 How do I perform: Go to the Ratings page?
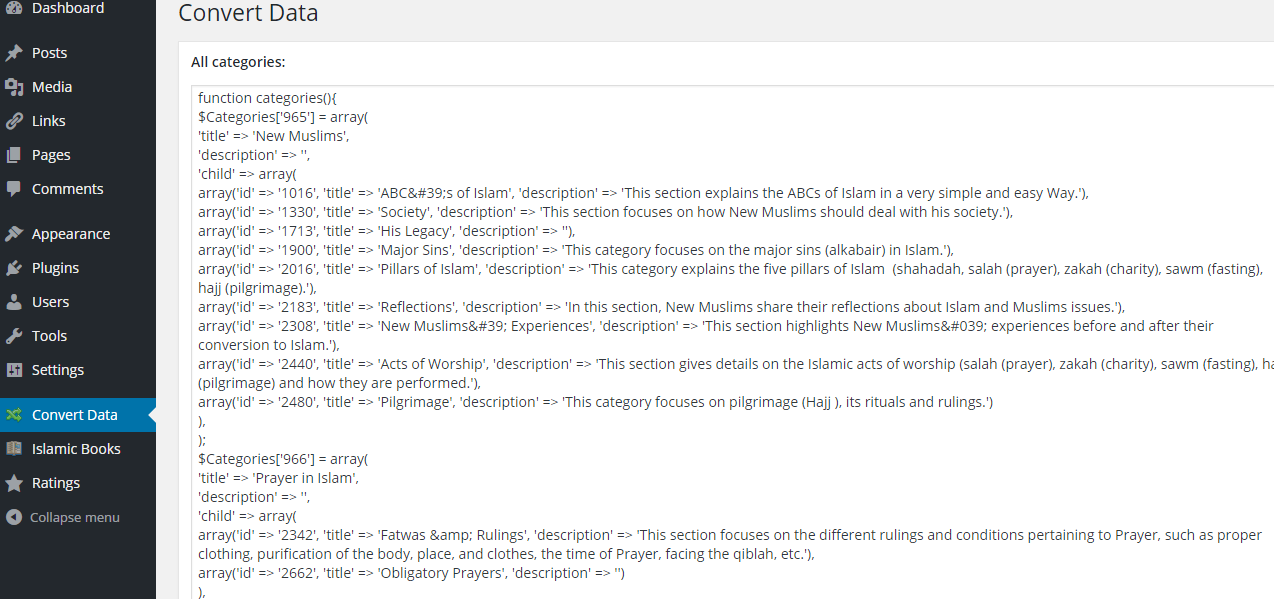[78, 483]
